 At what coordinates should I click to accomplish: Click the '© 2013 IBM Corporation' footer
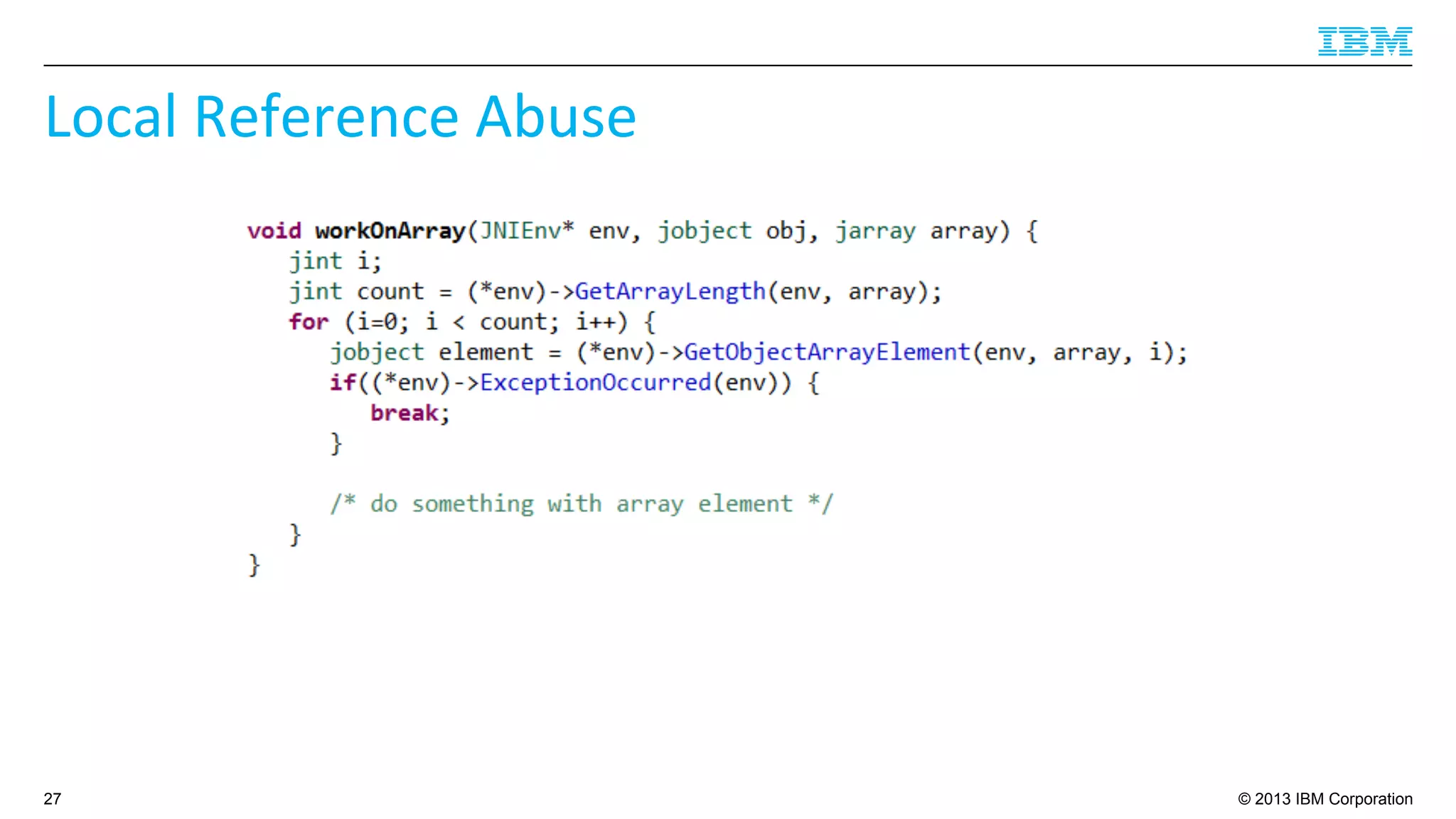[1325, 799]
